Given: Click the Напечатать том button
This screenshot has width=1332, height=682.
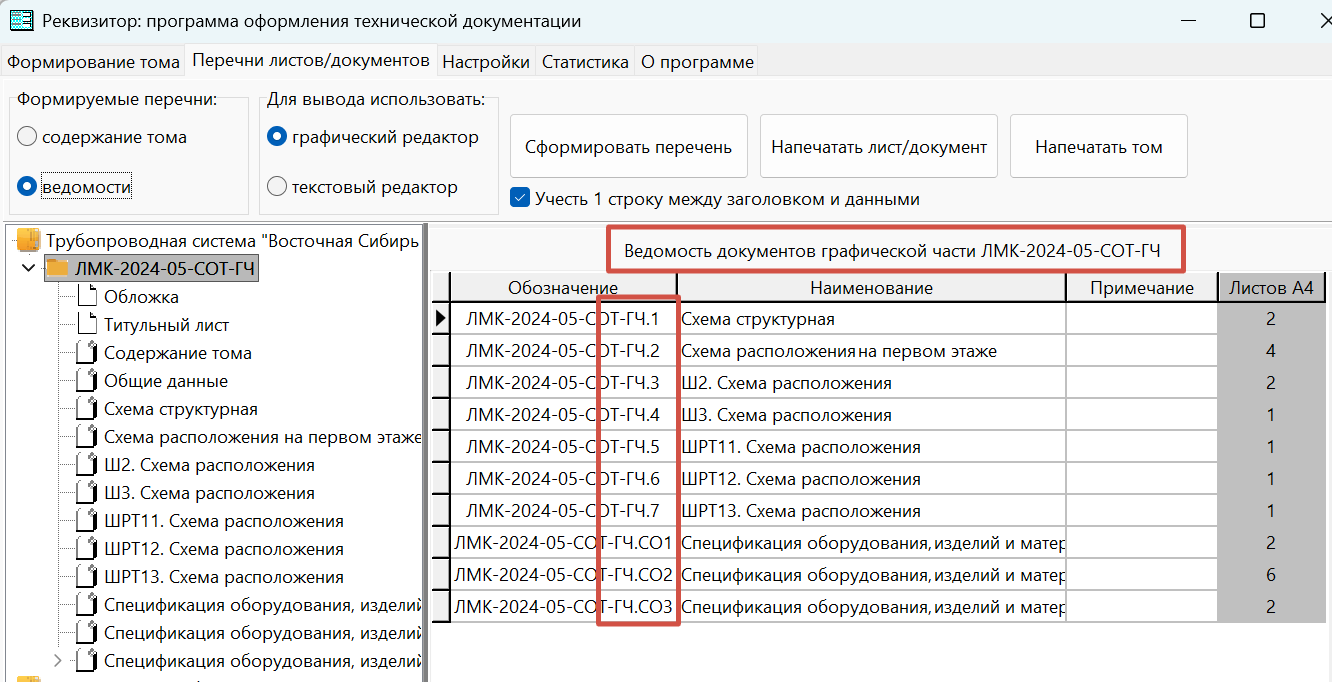Looking at the screenshot, I should click(1098, 147).
